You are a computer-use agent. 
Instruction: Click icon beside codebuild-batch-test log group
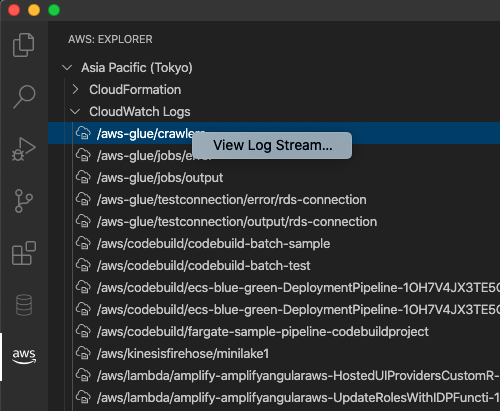(83, 265)
